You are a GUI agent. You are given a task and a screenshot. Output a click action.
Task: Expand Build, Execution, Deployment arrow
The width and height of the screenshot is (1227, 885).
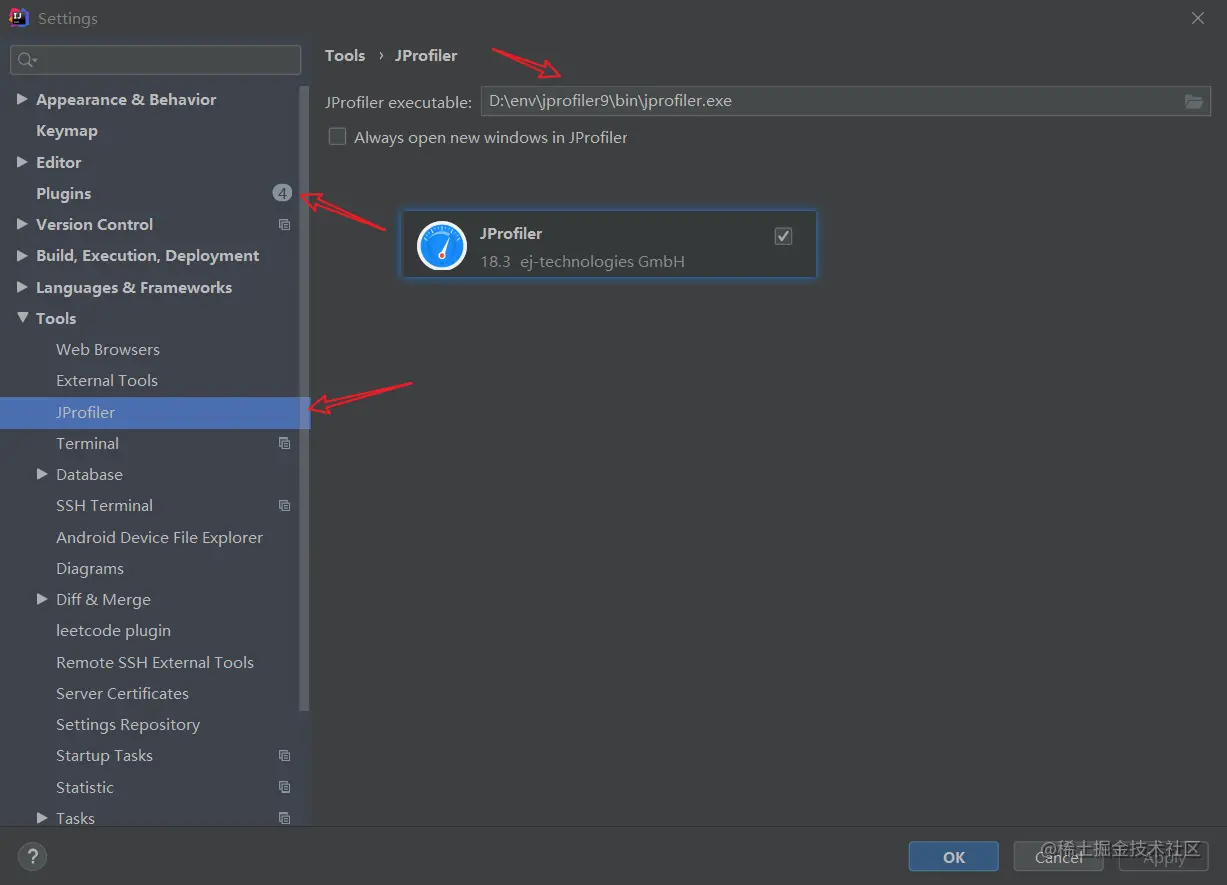pos(22,255)
